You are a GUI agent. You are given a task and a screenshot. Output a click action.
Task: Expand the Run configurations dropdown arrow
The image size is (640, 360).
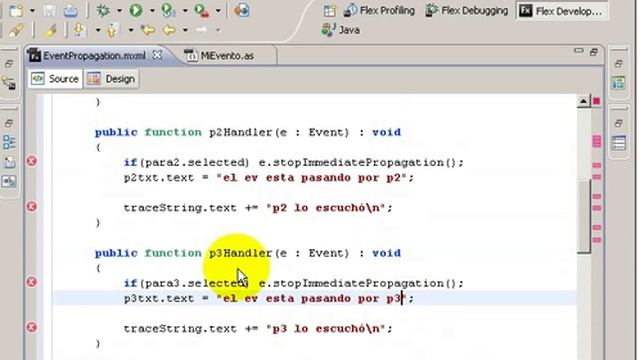point(152,11)
